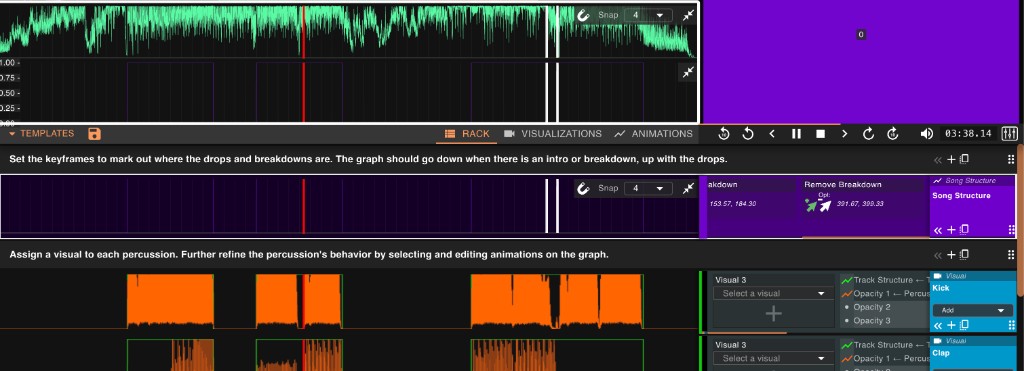Viewport: 1024px width, 371px height.
Task: Click the 03:38.14 time display
Action: tap(968, 134)
